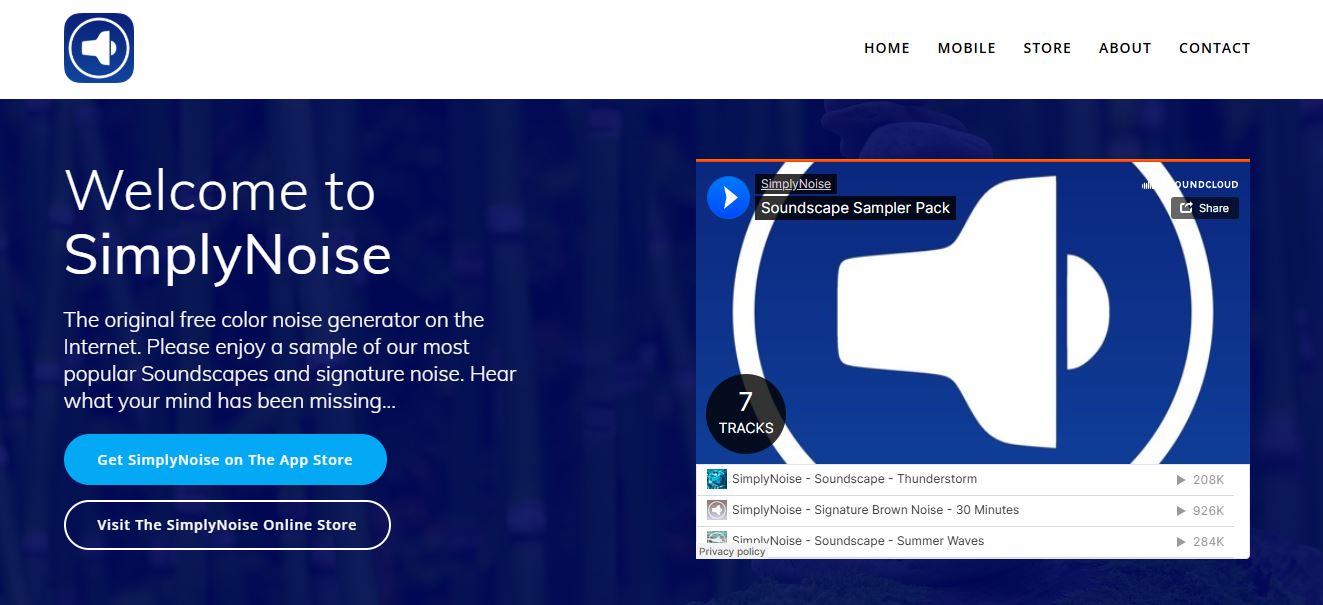Click the 284K play count
This screenshot has height=605, width=1323.
pyautogui.click(x=1201, y=542)
